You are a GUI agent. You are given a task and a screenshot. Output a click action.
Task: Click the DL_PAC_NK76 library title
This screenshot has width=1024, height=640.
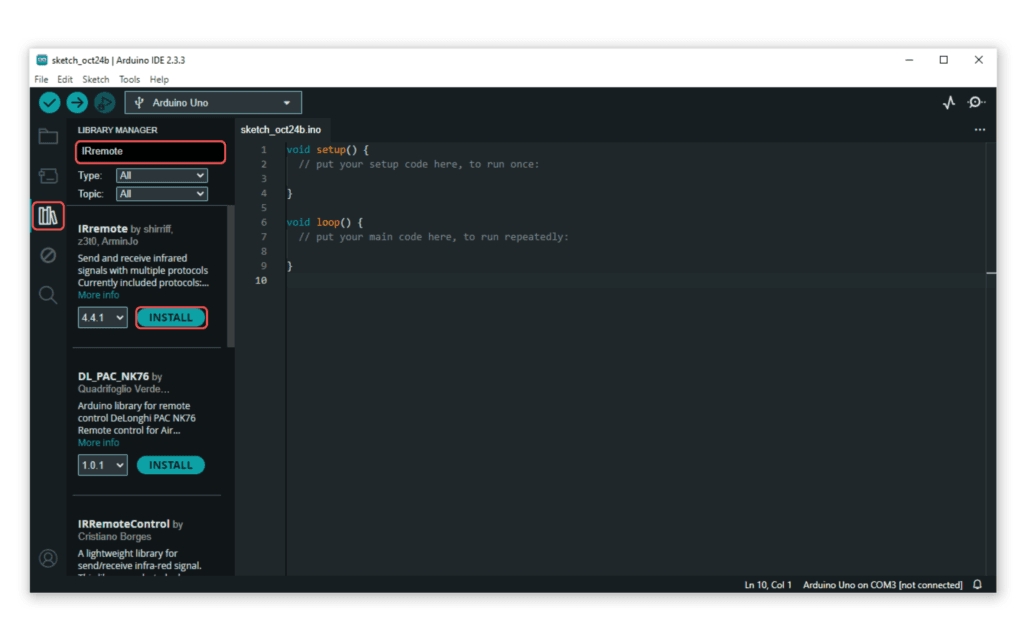[113, 376]
